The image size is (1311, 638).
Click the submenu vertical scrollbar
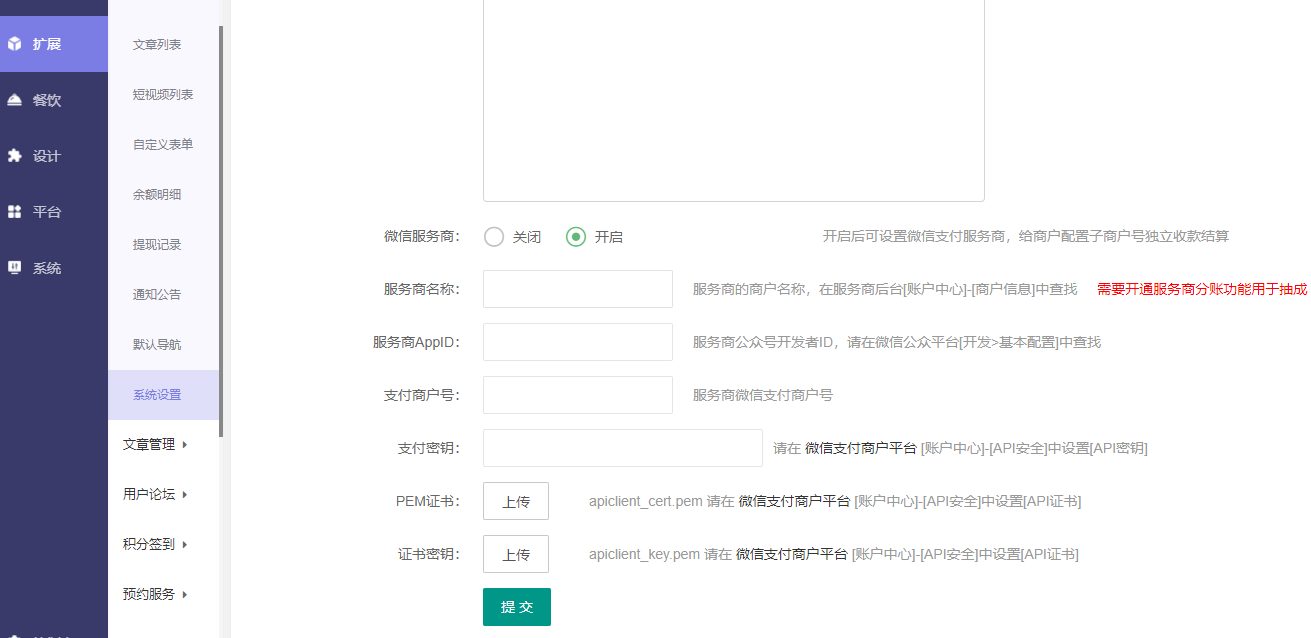221,230
